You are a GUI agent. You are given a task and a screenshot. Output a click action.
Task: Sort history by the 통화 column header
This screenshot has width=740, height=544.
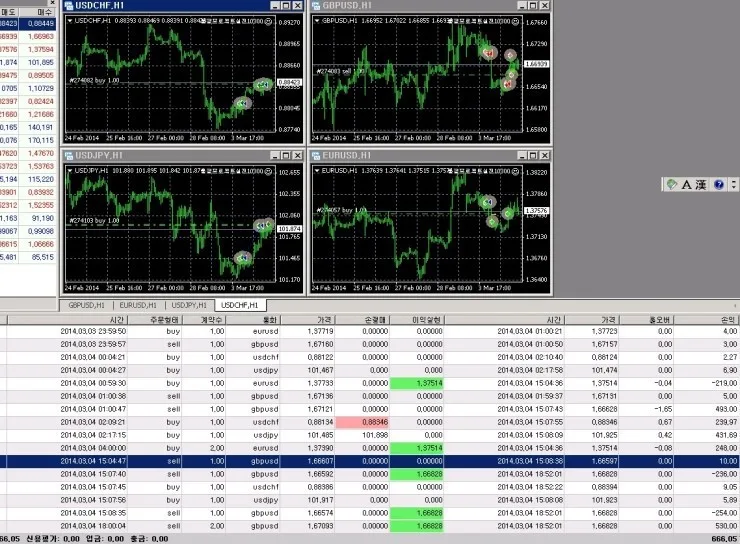tap(253, 320)
